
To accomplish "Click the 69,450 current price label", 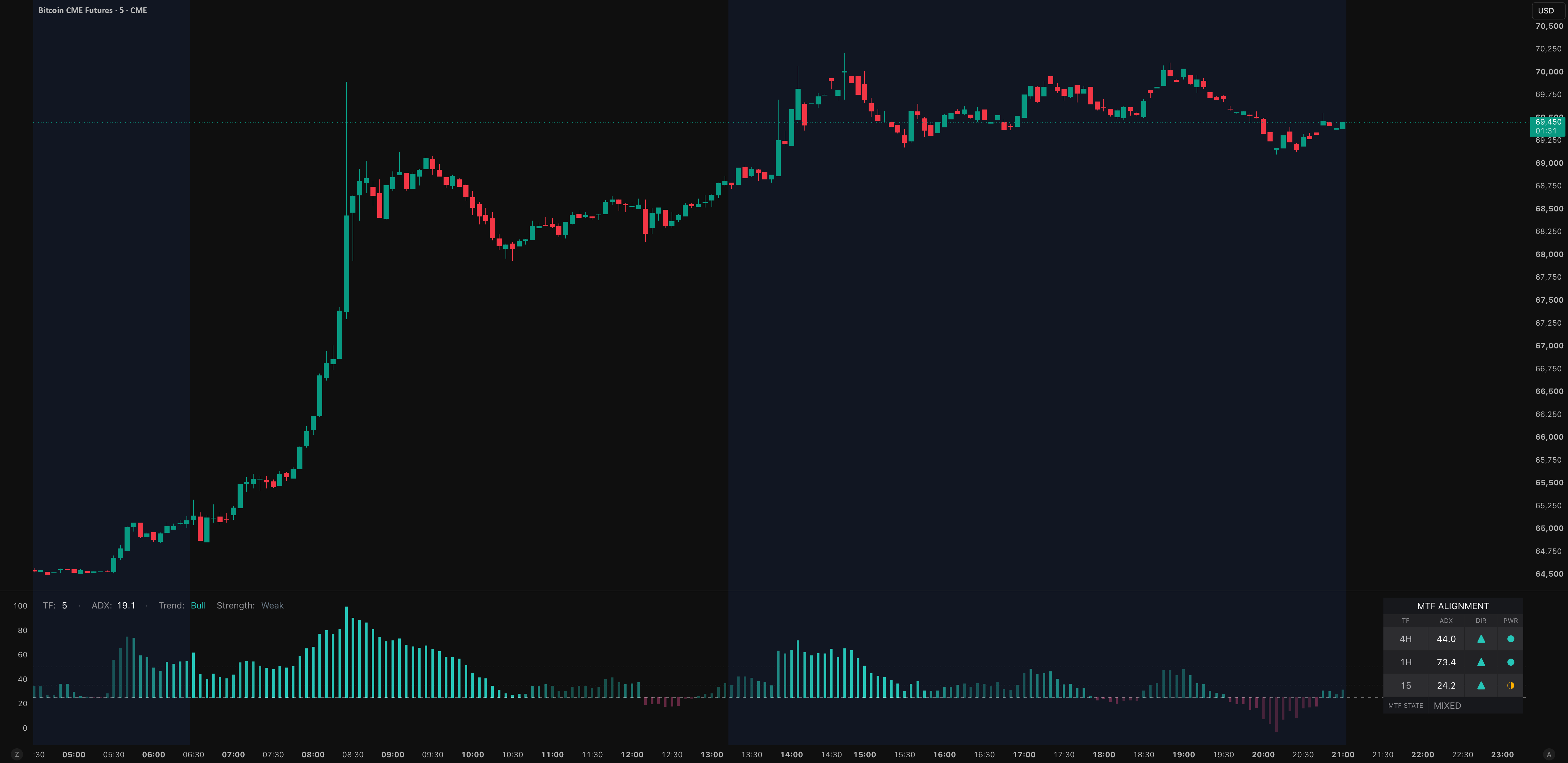I will pyautogui.click(x=1547, y=126).
